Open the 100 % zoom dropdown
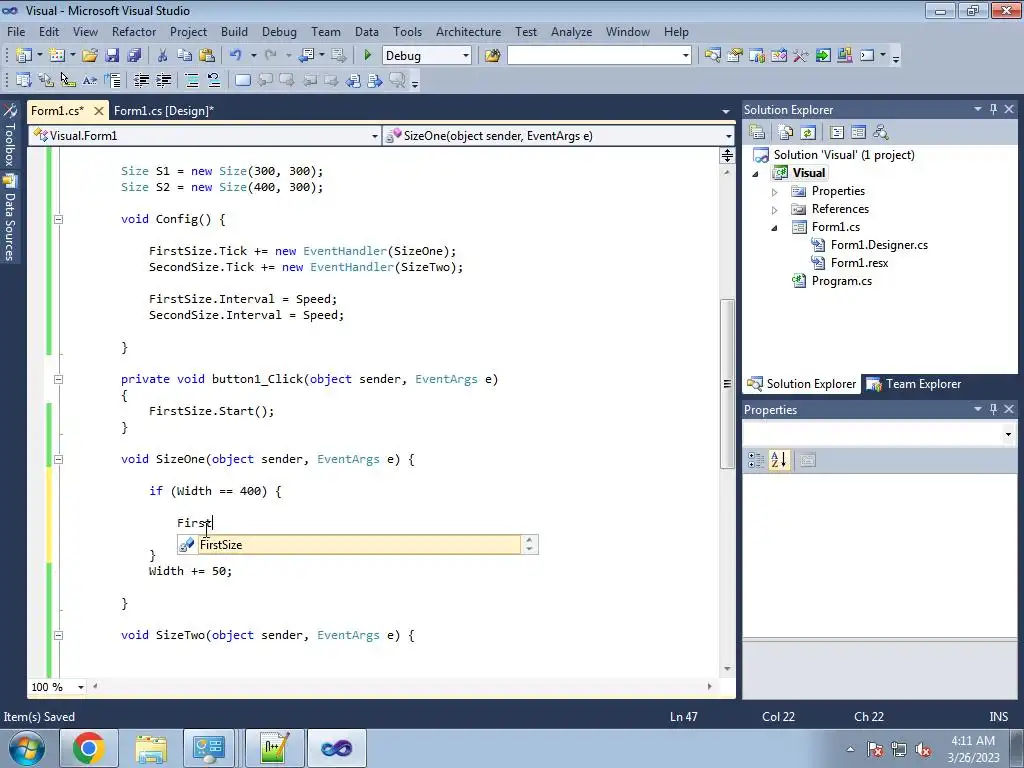The width and height of the screenshot is (1024, 768). click(81, 687)
